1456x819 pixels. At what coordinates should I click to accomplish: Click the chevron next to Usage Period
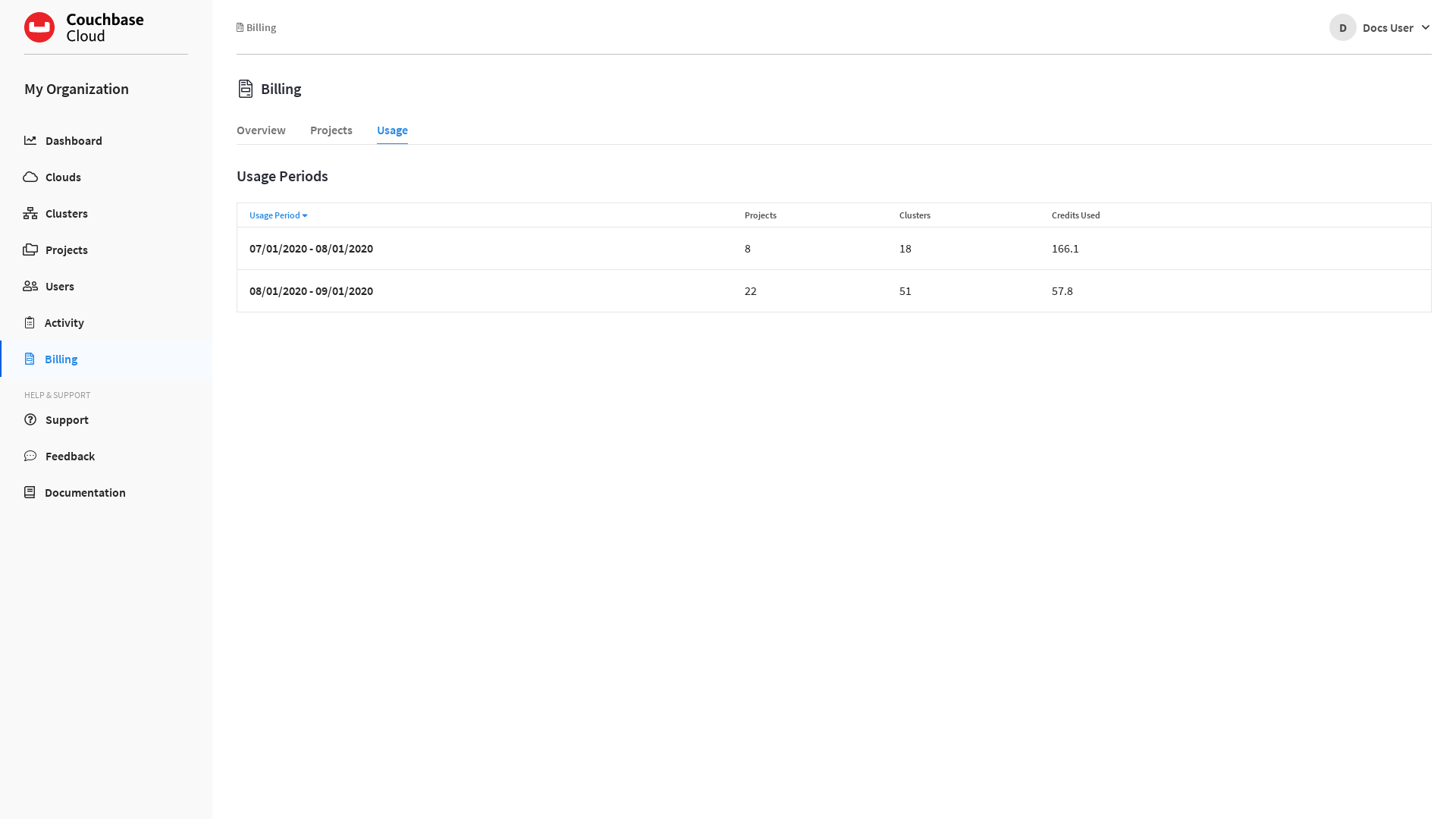coord(306,215)
